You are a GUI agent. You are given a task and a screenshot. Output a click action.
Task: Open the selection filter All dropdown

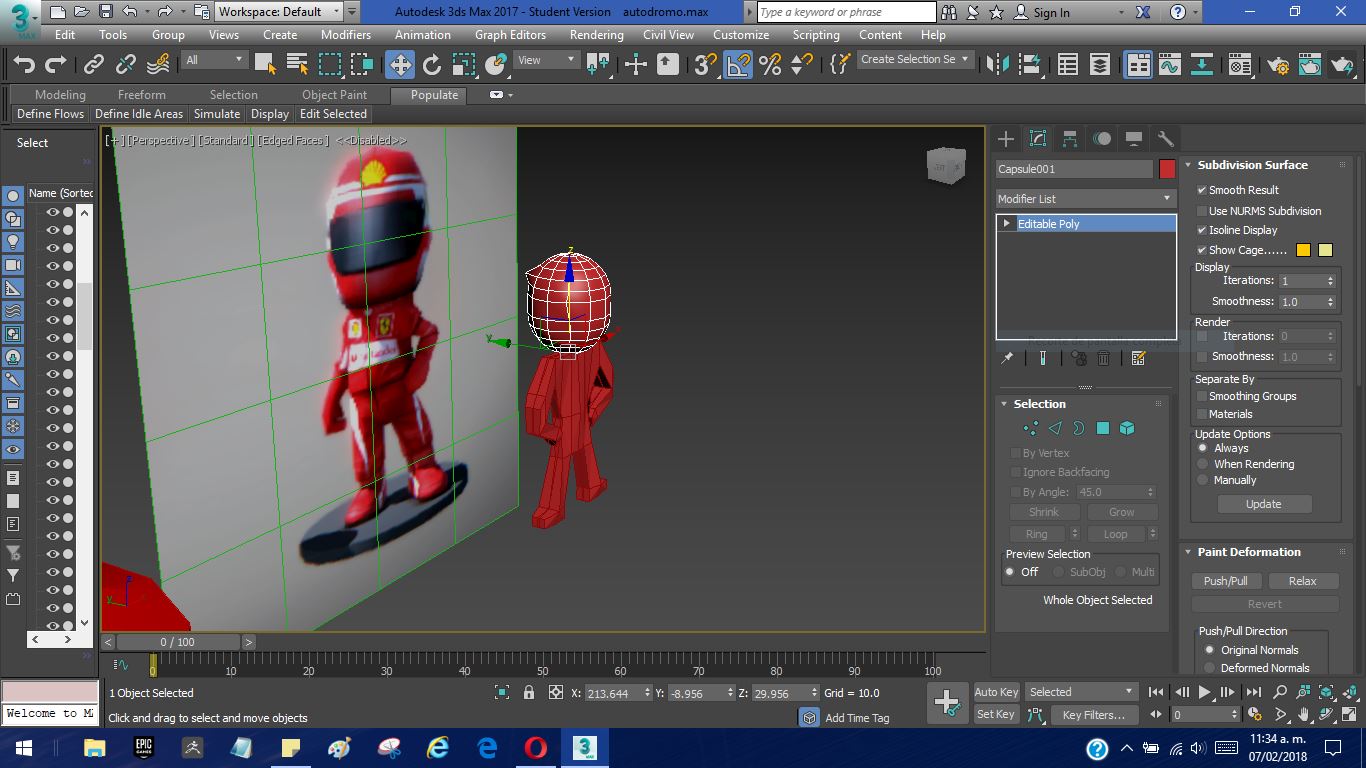[x=214, y=60]
